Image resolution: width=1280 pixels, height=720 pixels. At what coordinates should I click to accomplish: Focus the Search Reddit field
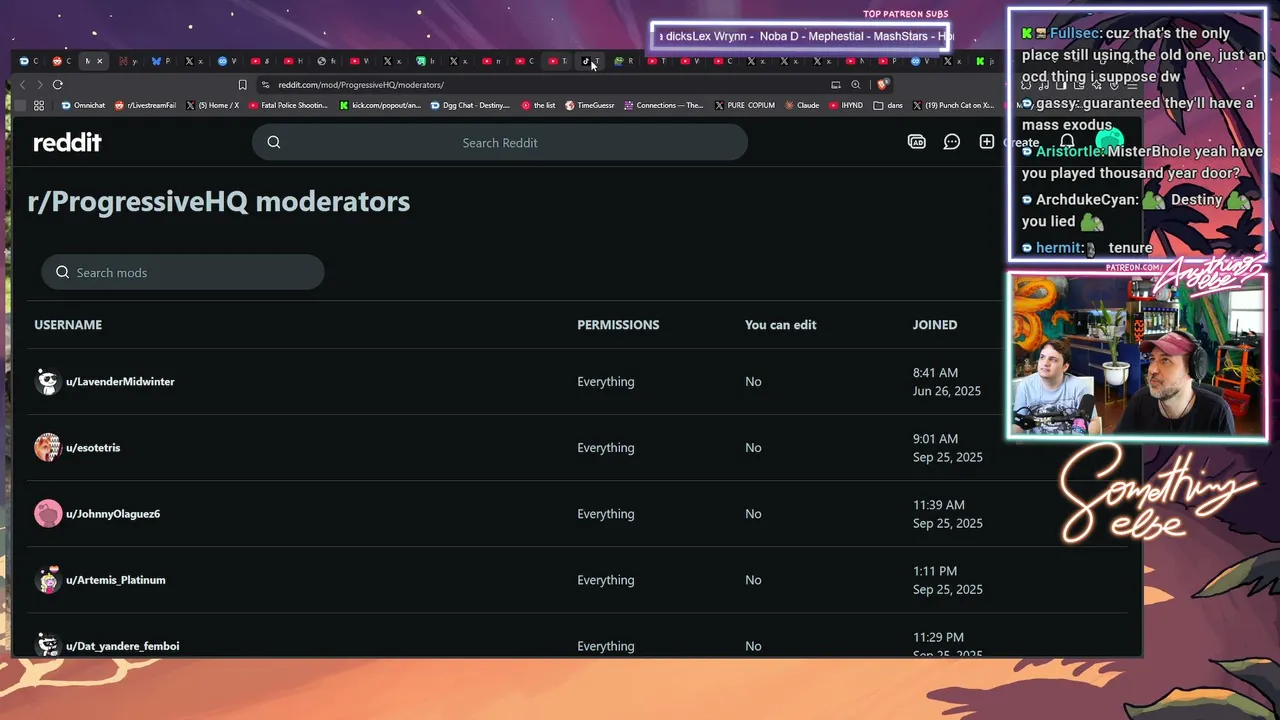point(500,142)
